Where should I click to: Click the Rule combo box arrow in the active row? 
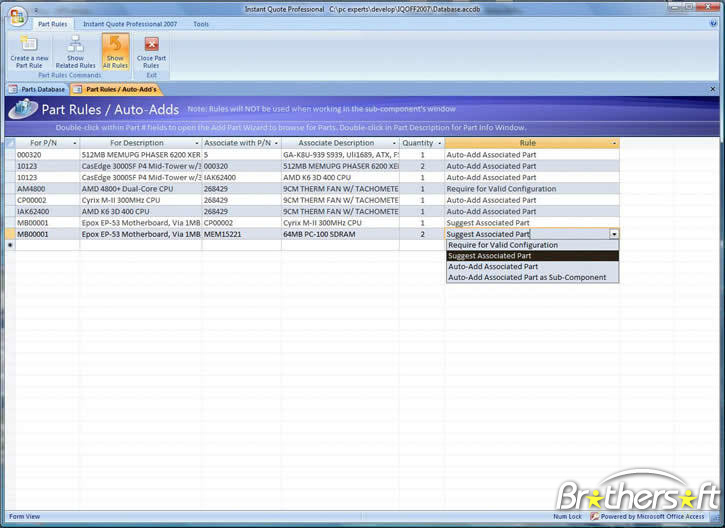614,234
